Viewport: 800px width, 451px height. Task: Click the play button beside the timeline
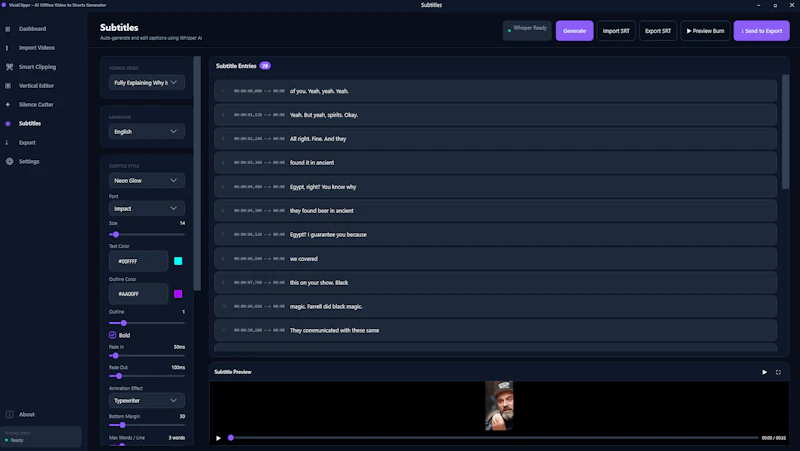218,438
